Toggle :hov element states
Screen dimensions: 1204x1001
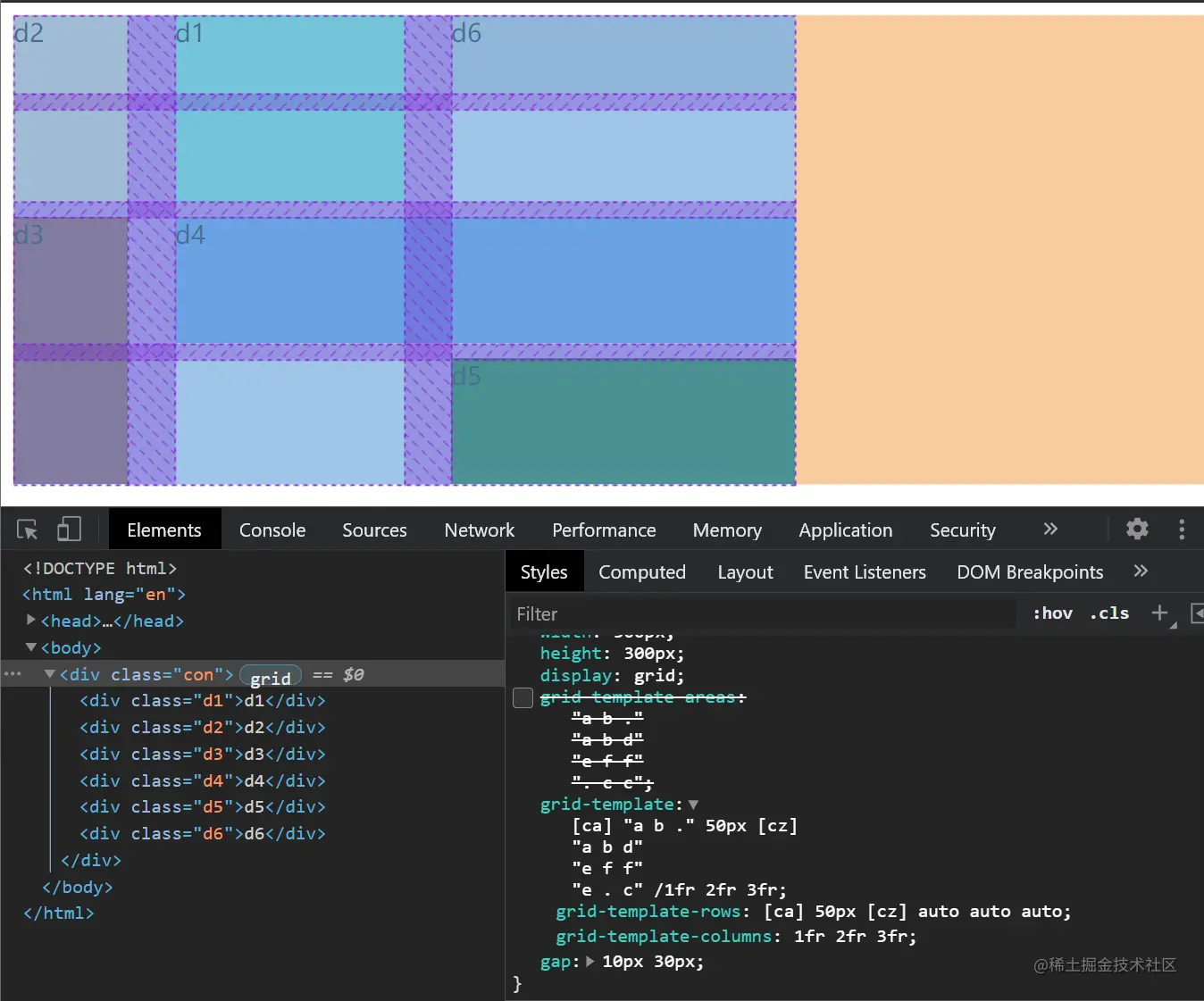coord(1052,613)
